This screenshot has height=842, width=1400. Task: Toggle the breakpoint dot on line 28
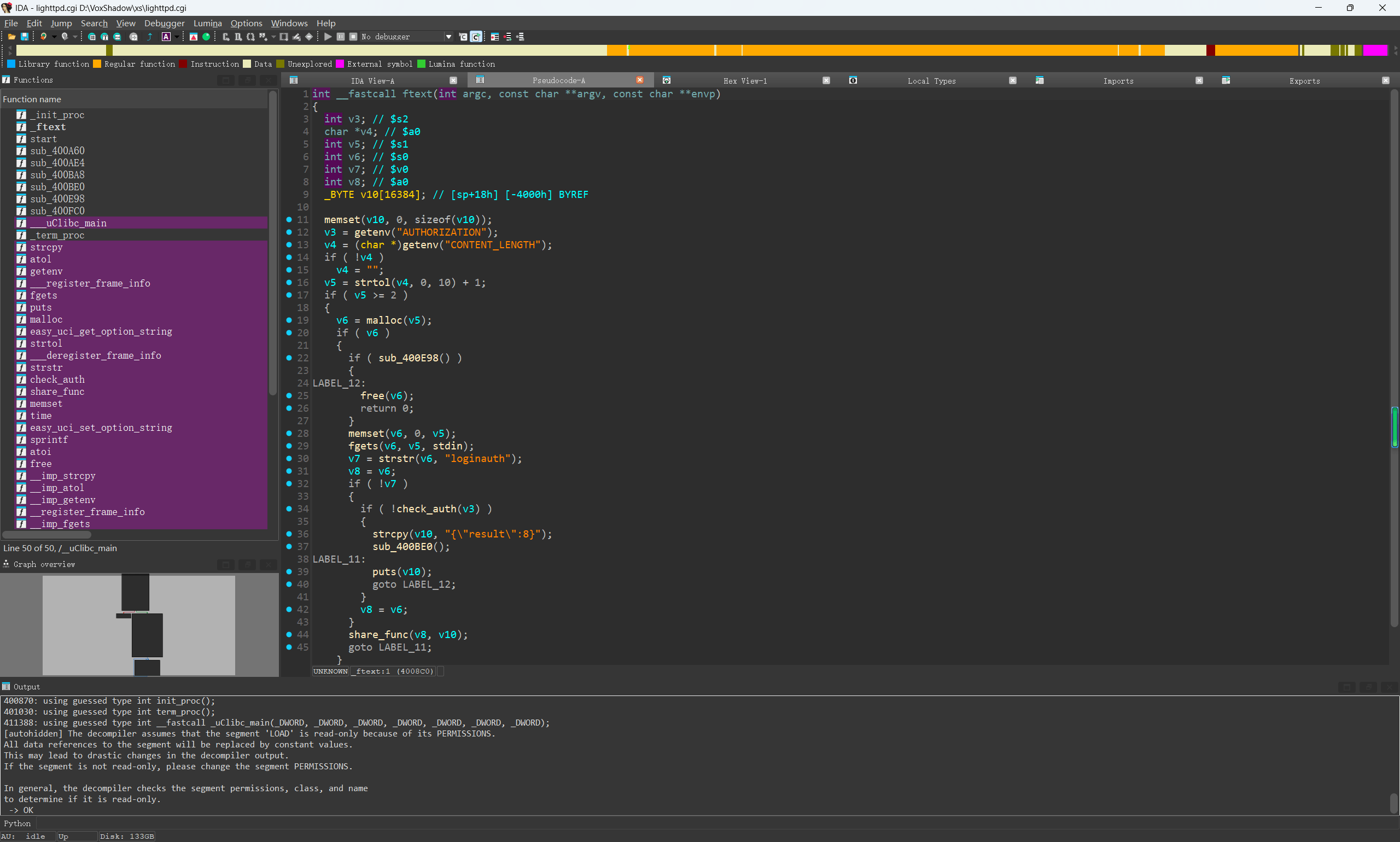pos(289,434)
